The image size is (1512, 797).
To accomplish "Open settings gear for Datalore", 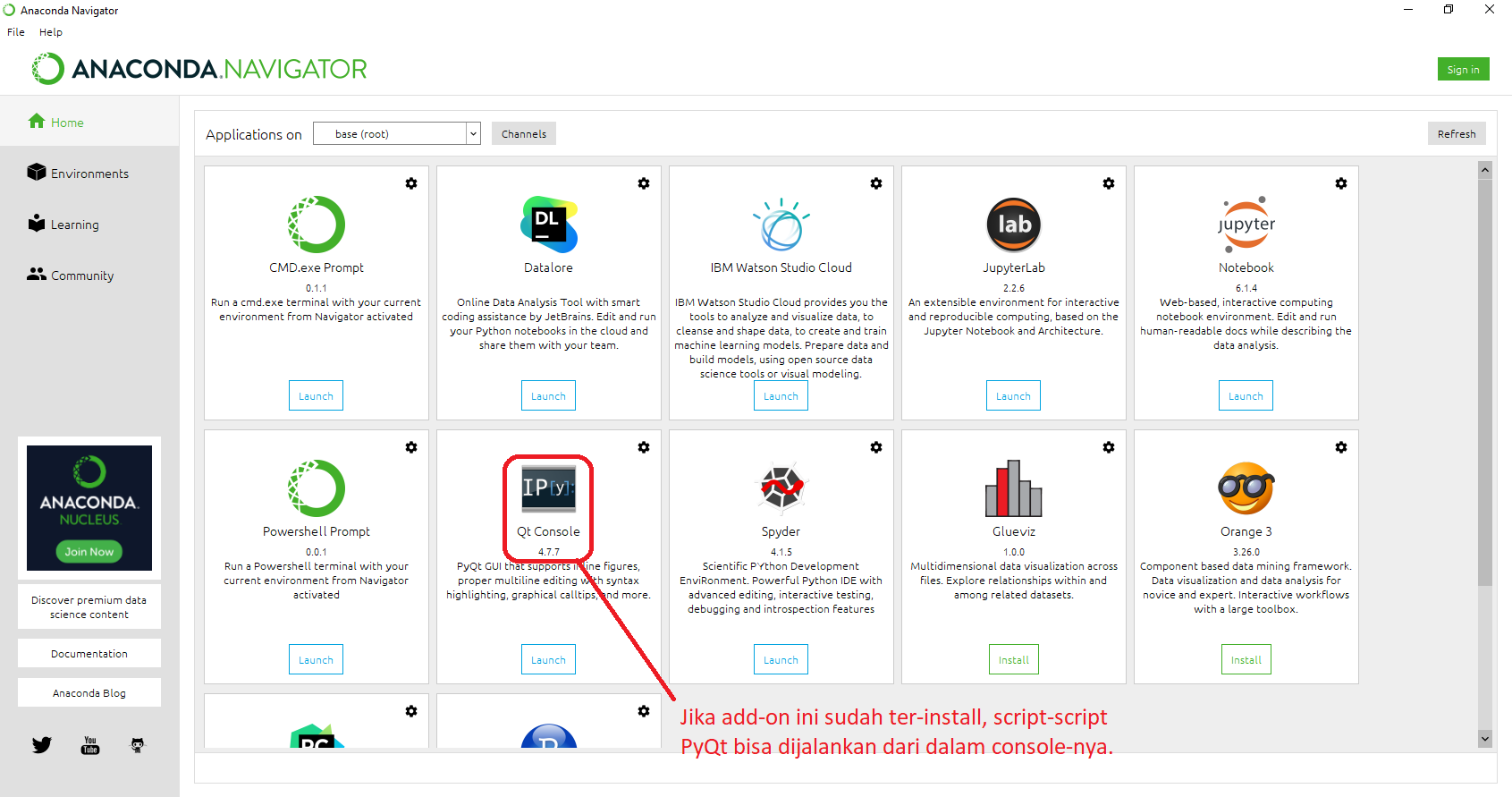I will tap(644, 183).
